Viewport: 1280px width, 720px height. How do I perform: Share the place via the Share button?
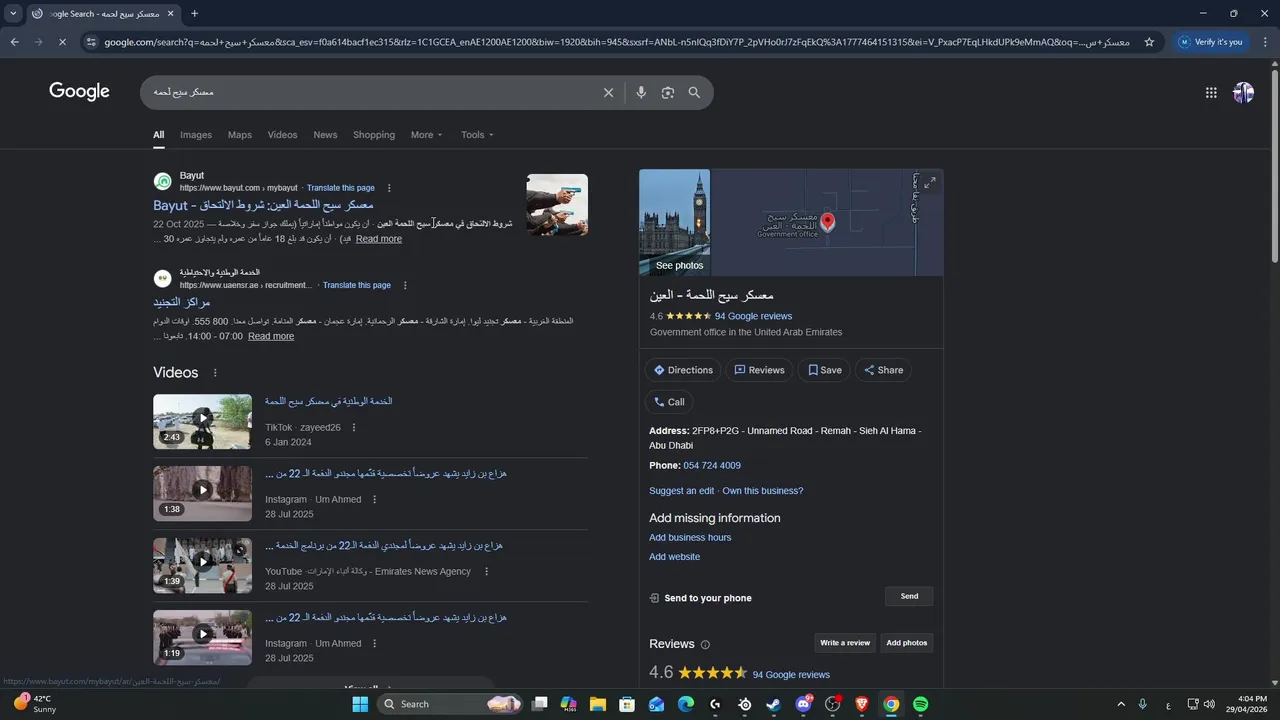tap(884, 370)
